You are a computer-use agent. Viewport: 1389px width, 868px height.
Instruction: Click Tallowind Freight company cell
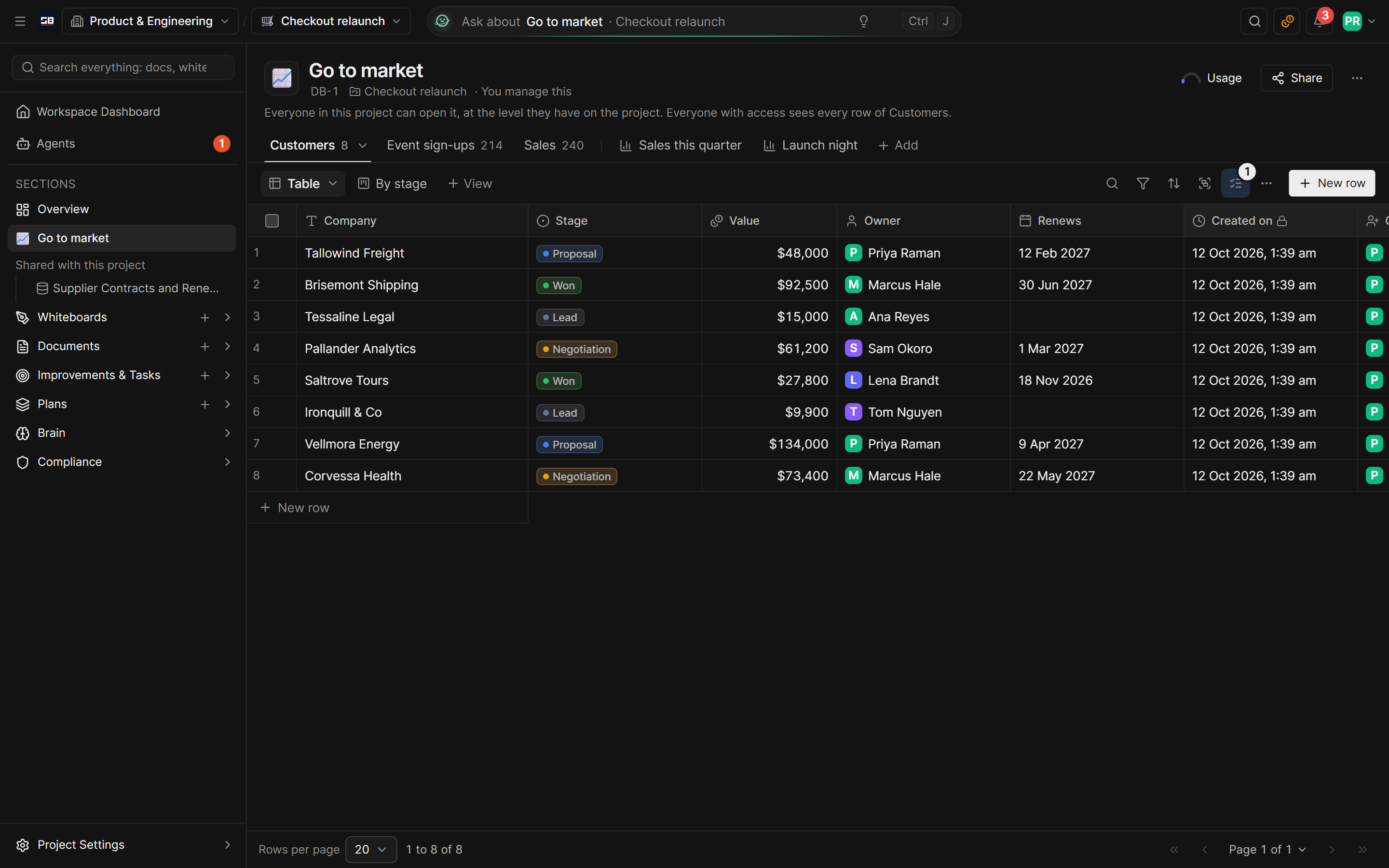coord(412,253)
